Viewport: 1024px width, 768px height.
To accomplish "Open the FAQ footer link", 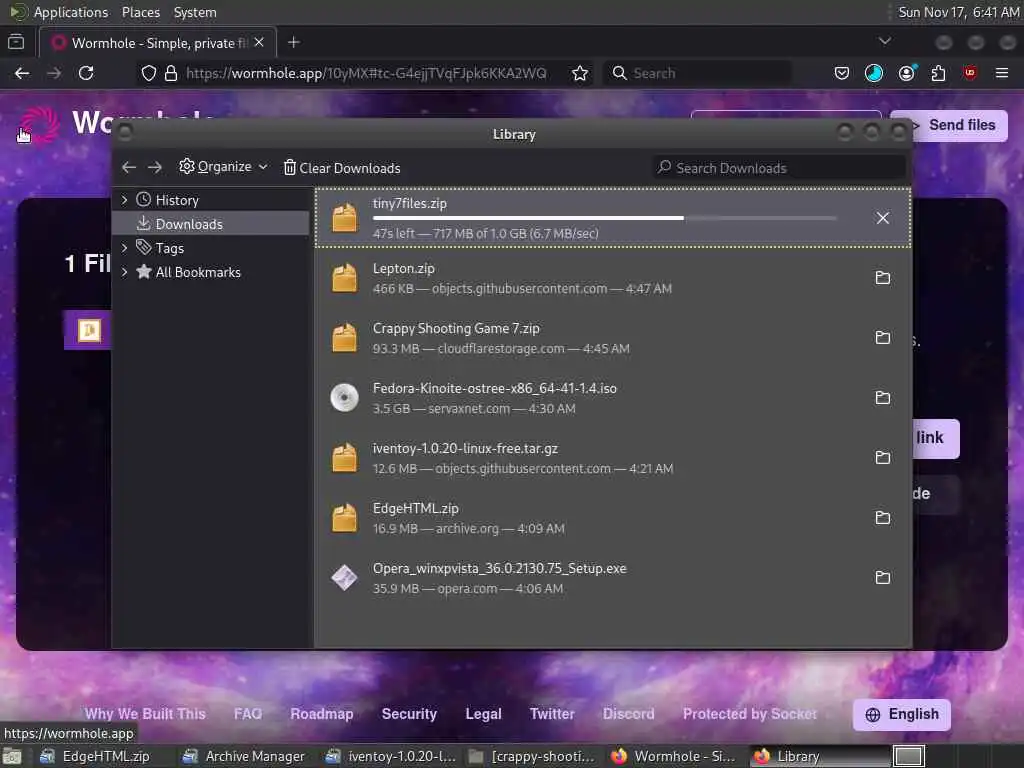I will click(x=248, y=714).
